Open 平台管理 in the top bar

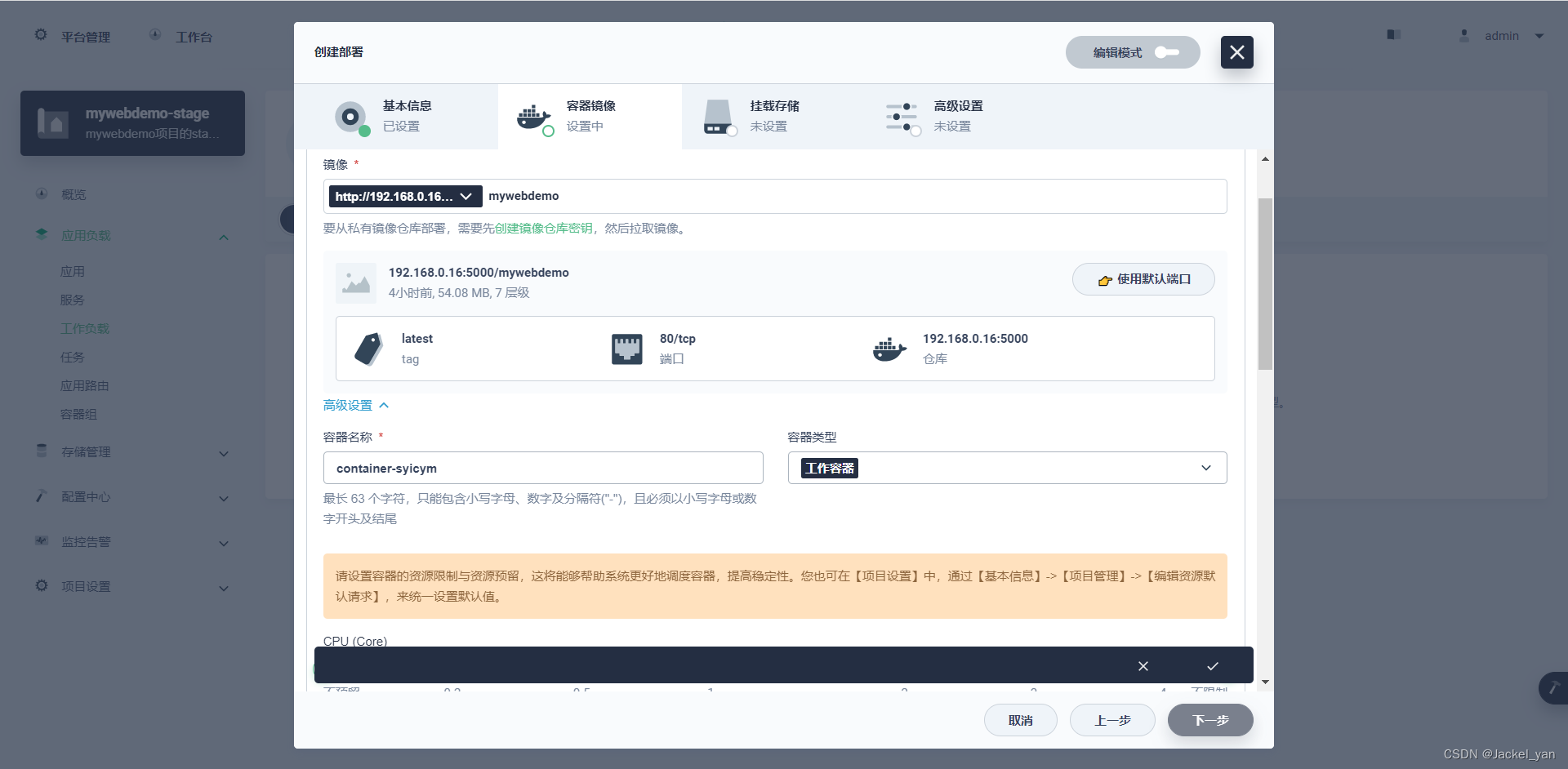tap(86, 37)
